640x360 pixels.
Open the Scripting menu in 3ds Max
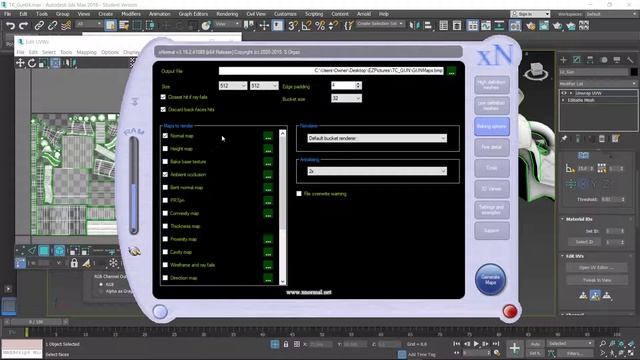point(314,14)
